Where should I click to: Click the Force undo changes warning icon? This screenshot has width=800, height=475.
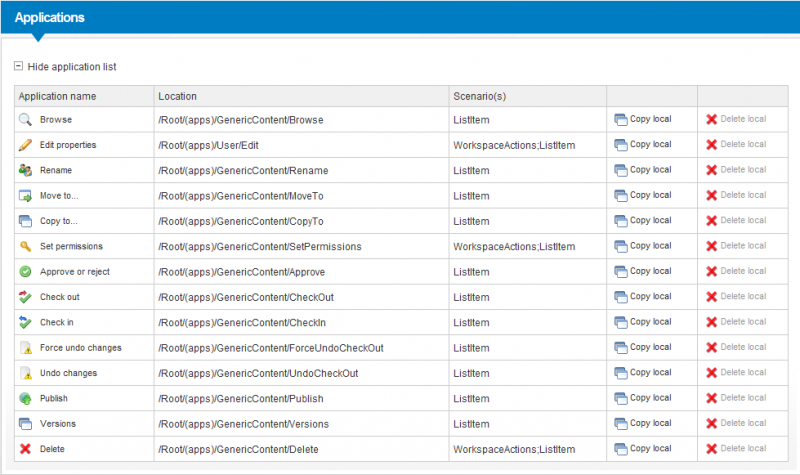[25, 347]
